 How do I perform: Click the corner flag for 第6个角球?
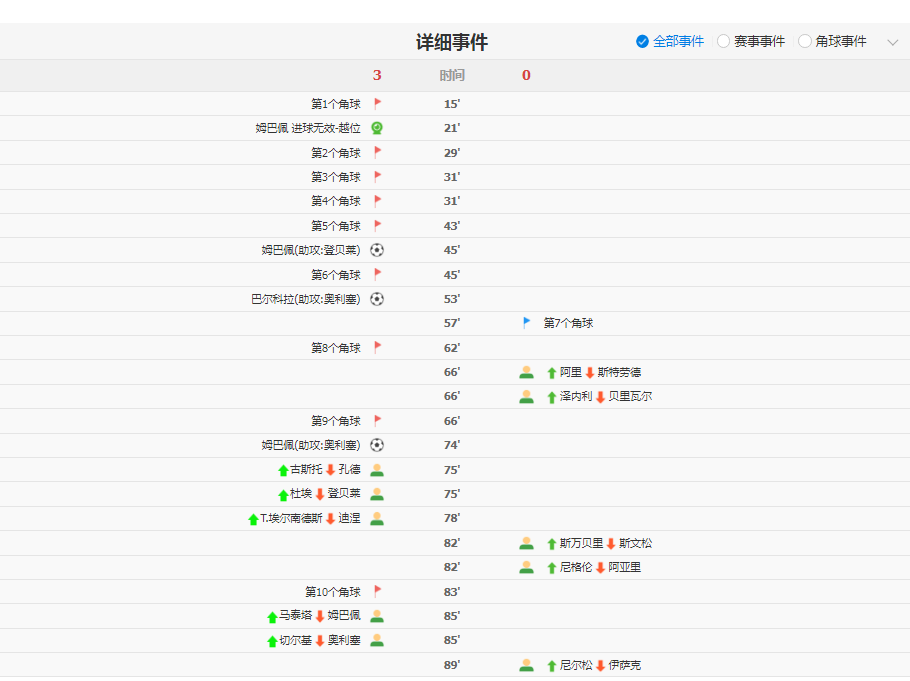coord(377,274)
